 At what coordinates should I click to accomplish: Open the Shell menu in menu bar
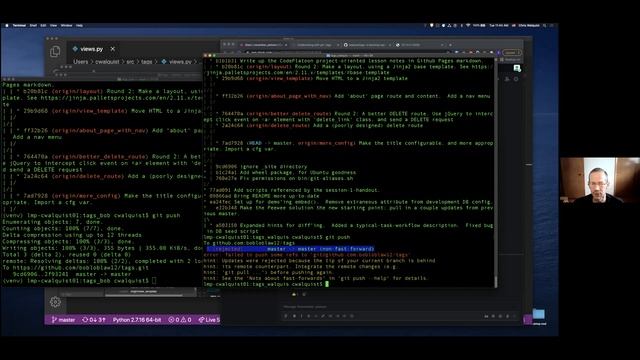point(33,25)
